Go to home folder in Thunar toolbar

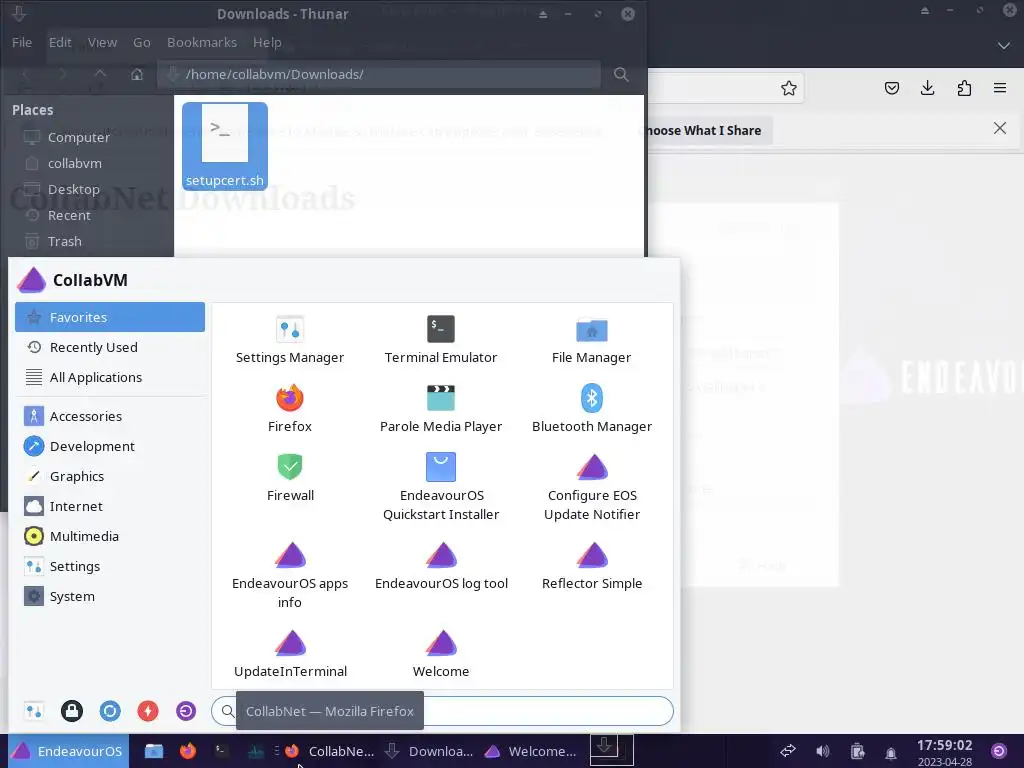pyautogui.click(x=136, y=74)
